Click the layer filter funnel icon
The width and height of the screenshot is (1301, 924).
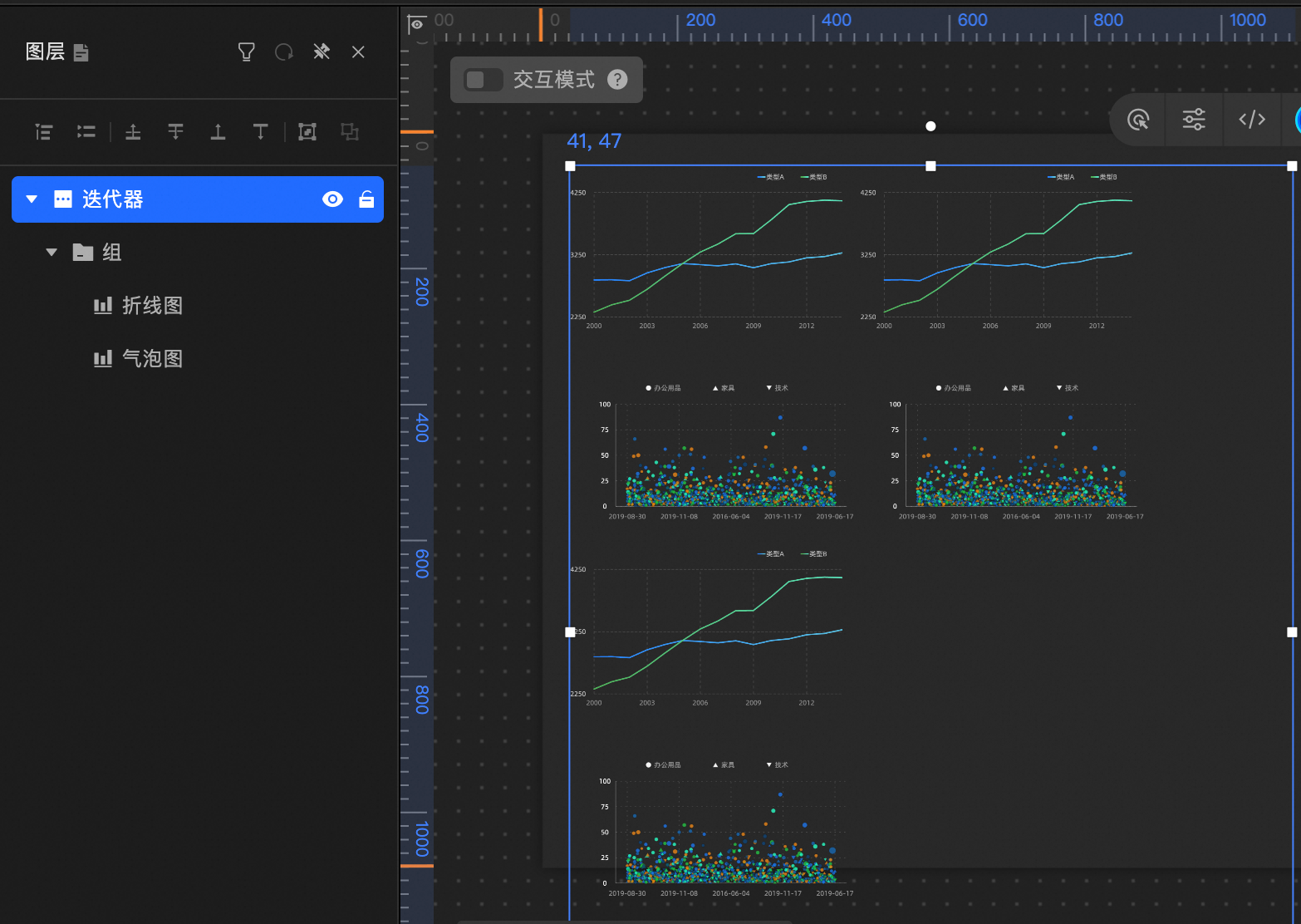point(246,52)
